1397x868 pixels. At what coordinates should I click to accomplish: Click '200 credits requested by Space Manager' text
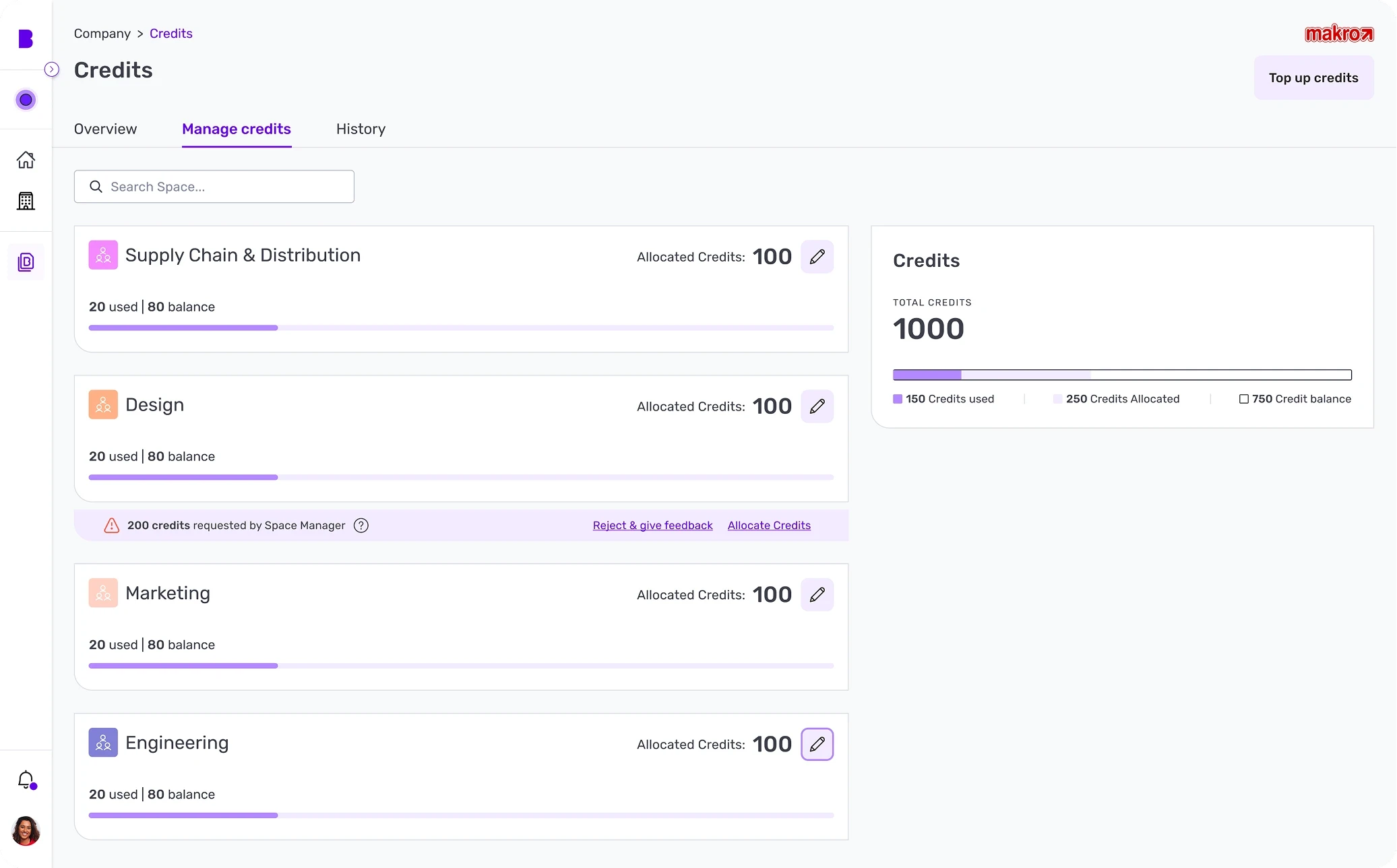click(236, 526)
